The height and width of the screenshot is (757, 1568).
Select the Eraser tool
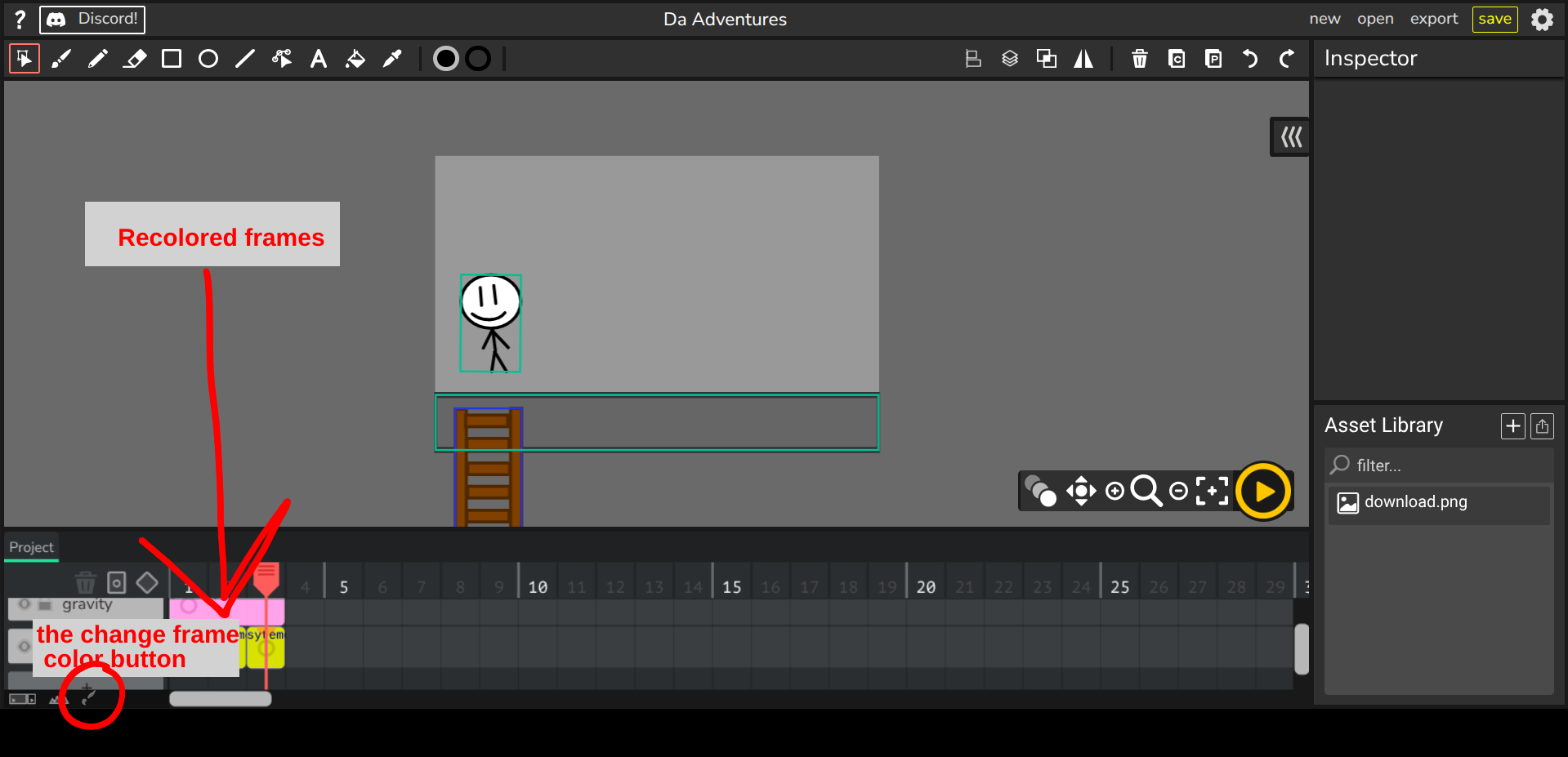tap(135, 59)
